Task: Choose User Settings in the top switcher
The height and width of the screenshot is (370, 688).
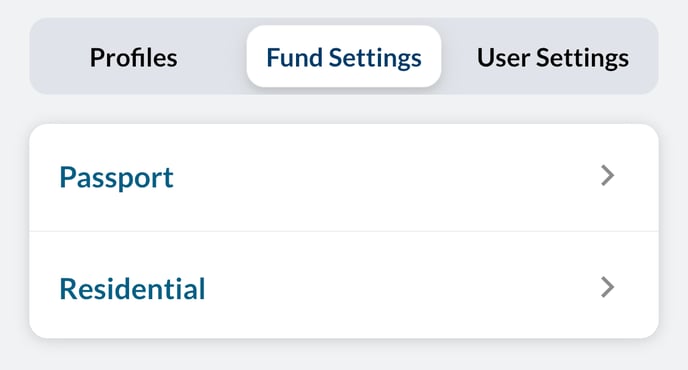Action: 553,57
